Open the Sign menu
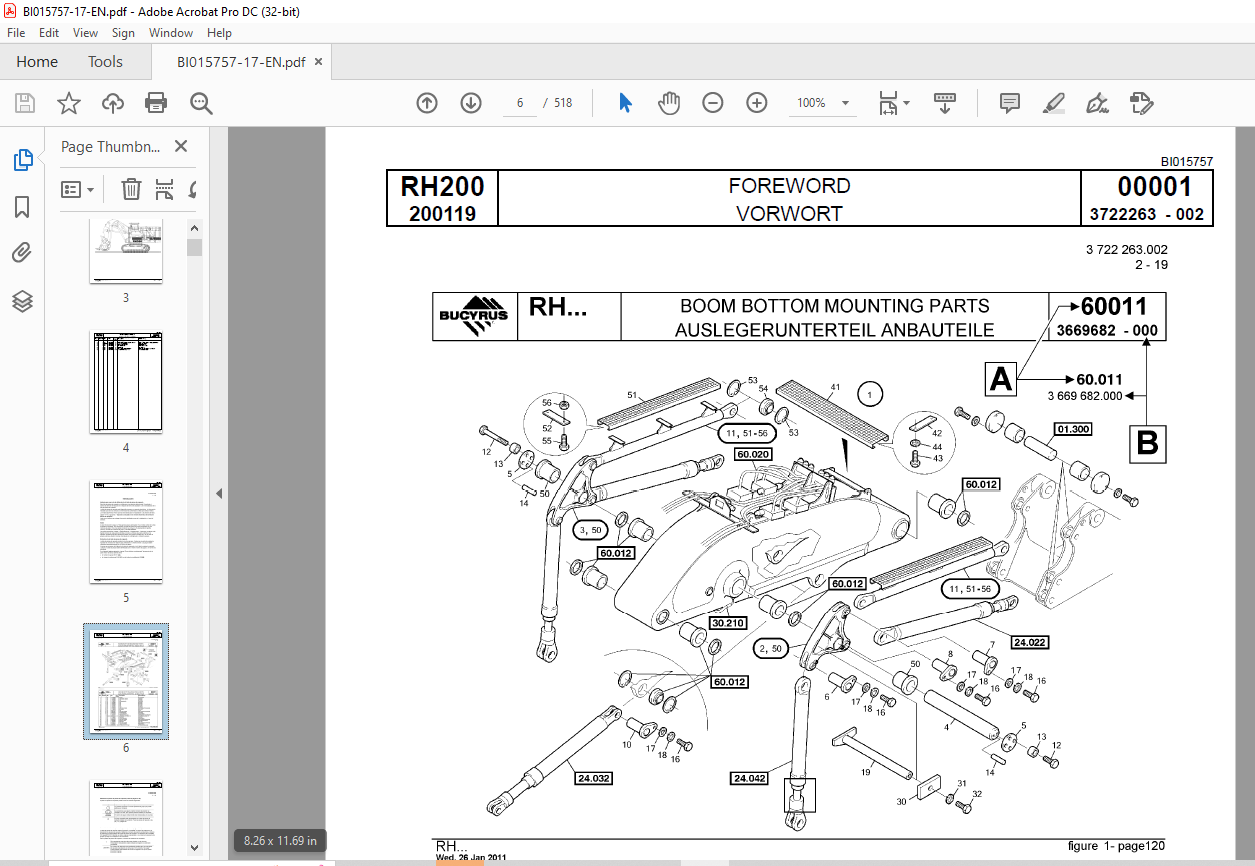The image size is (1255, 866). point(123,33)
